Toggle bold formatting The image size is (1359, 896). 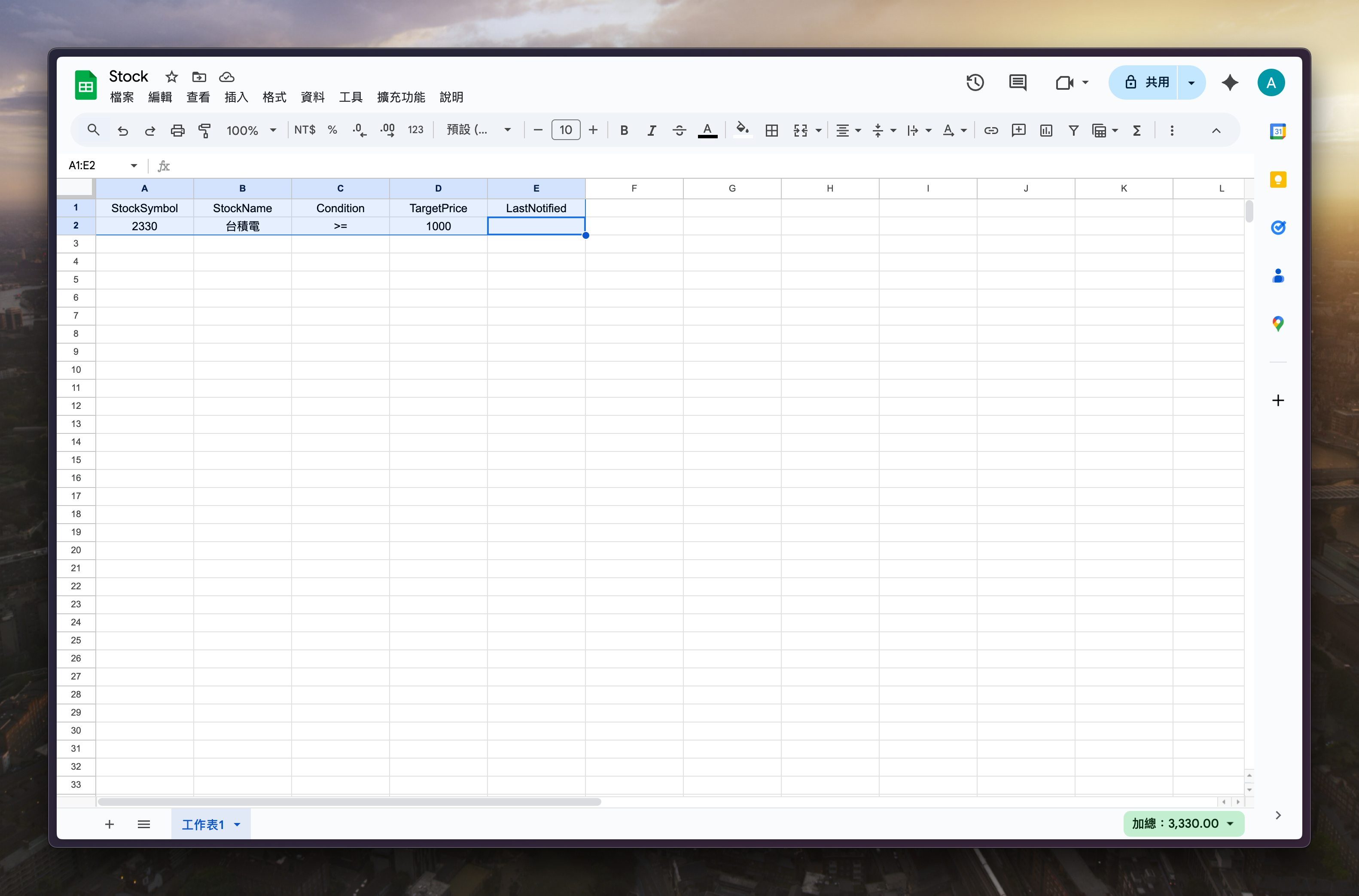coord(624,130)
